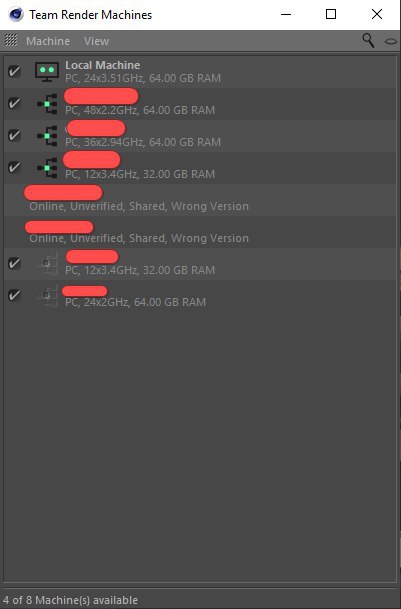Select second Unverified Shared machine row
This screenshot has height=609, width=401.
tap(200, 232)
